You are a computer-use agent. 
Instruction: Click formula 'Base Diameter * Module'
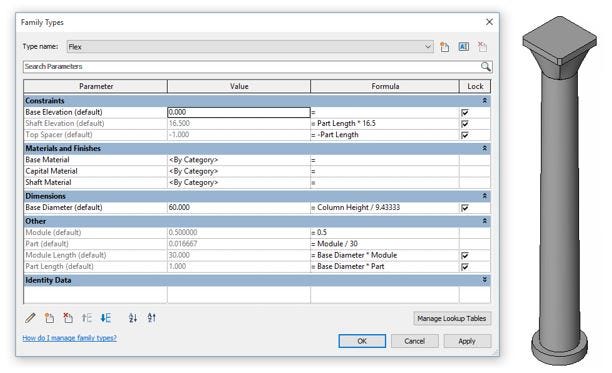pos(357,255)
